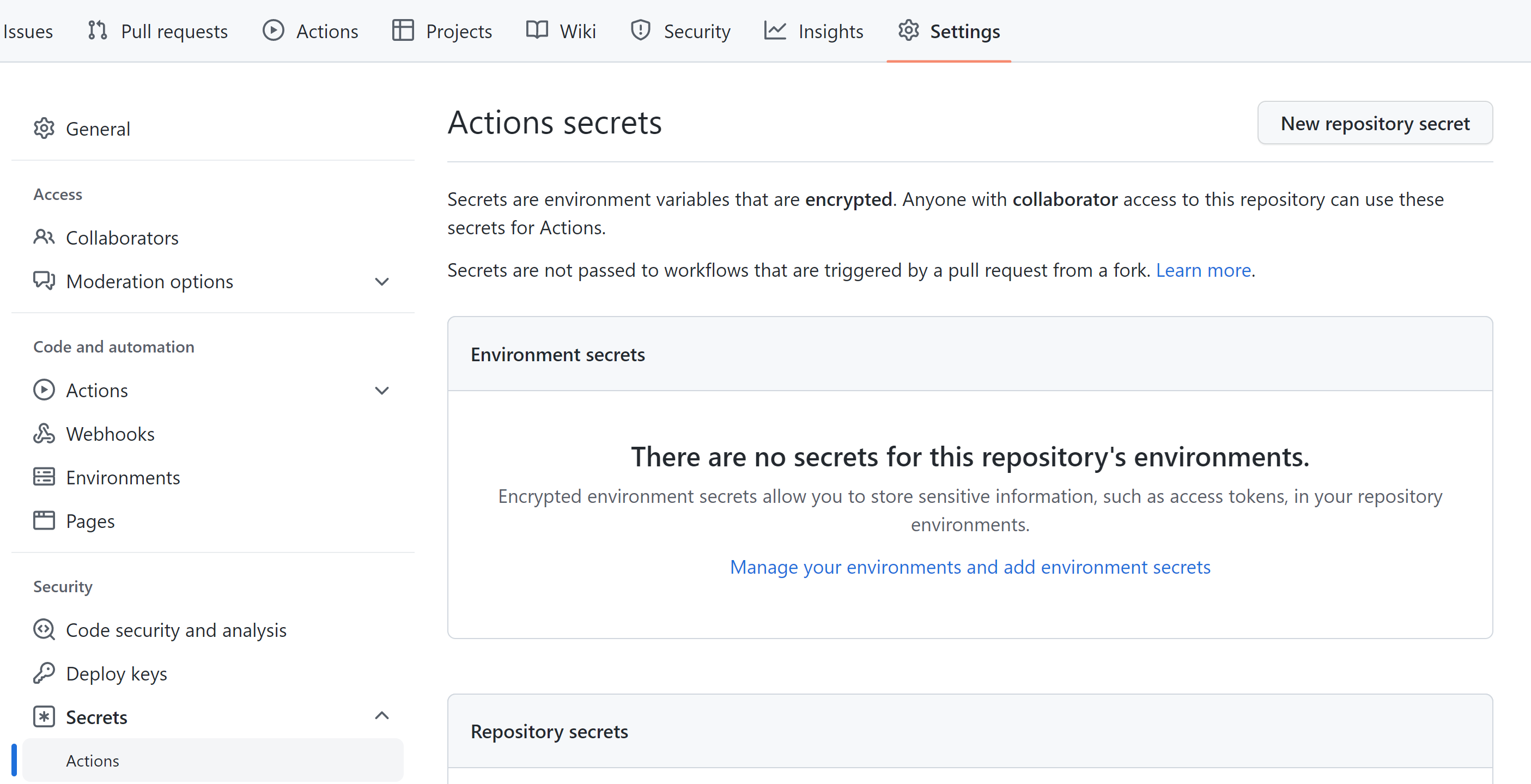Viewport: 1531px width, 784px height.
Task: Open the Wiki tab
Action: tap(561, 31)
